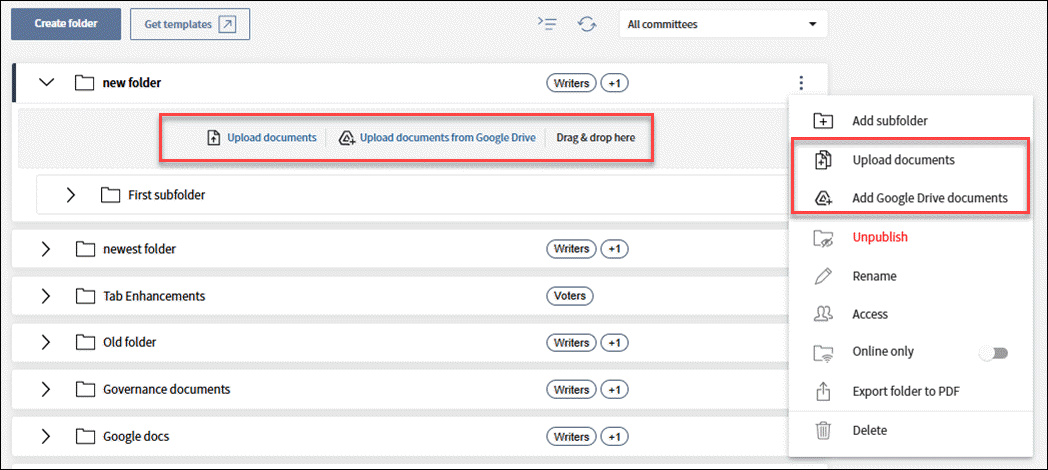
Task: Click the Delete trash icon
Action: [x=823, y=430]
